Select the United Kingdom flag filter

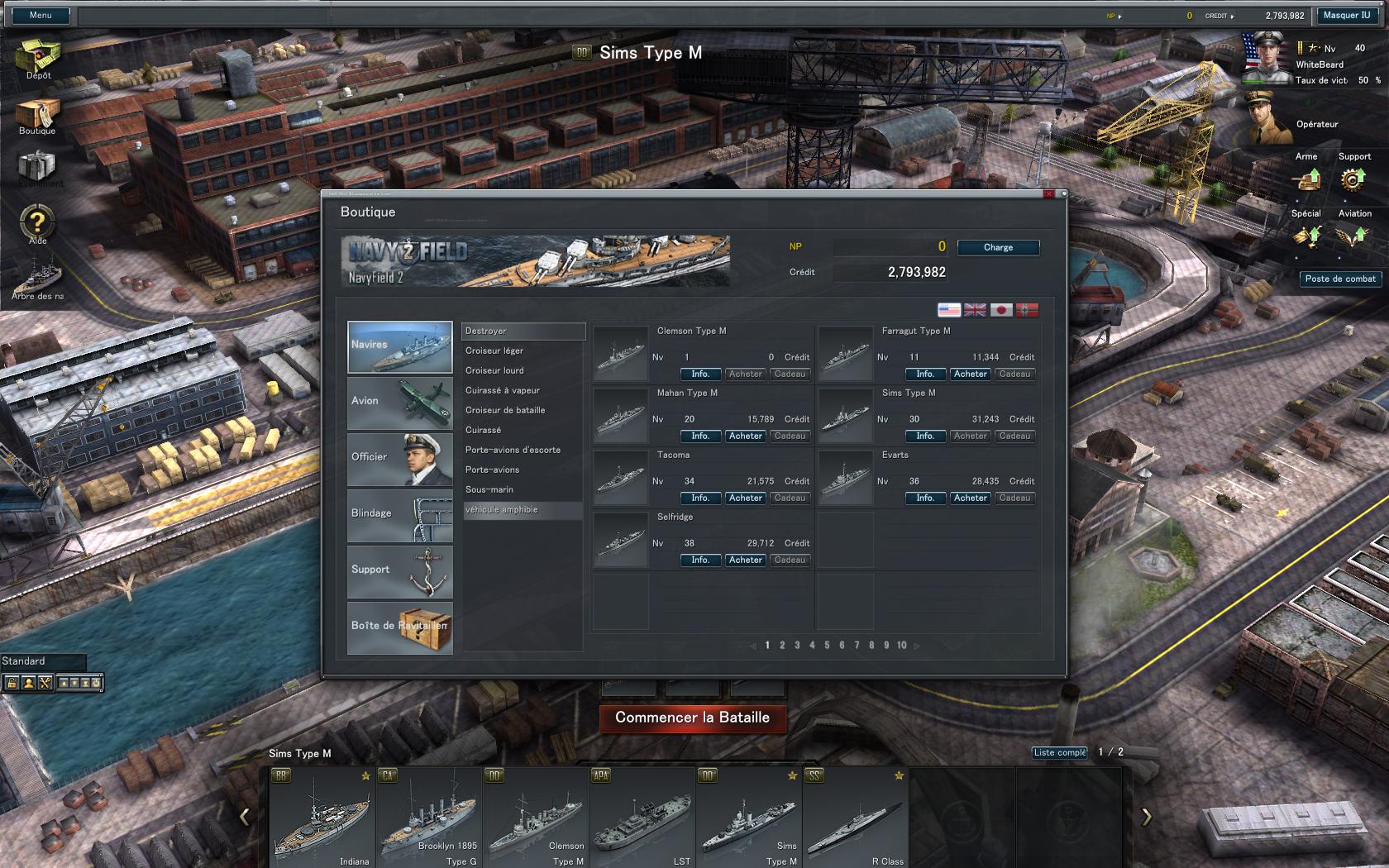(975, 310)
